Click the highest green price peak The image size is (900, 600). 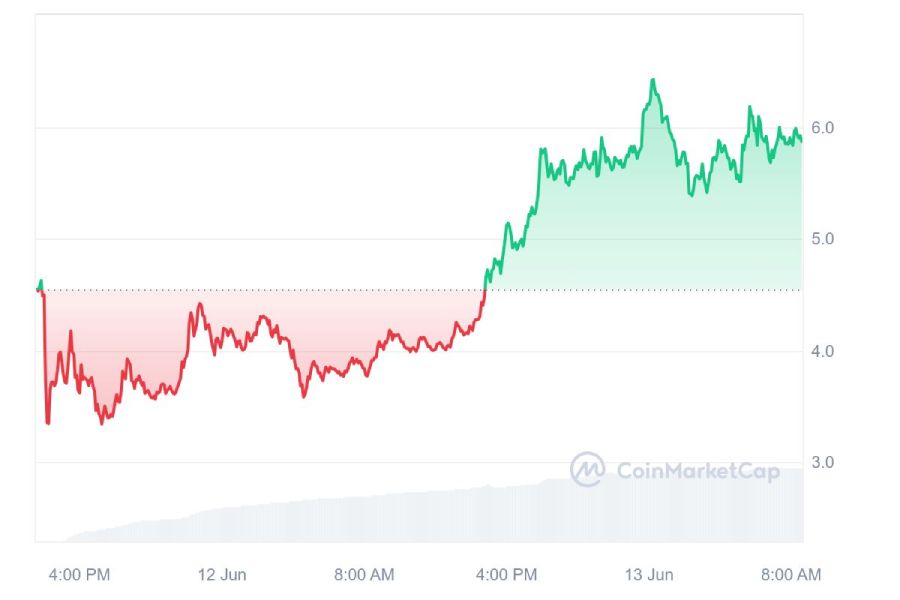(x=653, y=81)
